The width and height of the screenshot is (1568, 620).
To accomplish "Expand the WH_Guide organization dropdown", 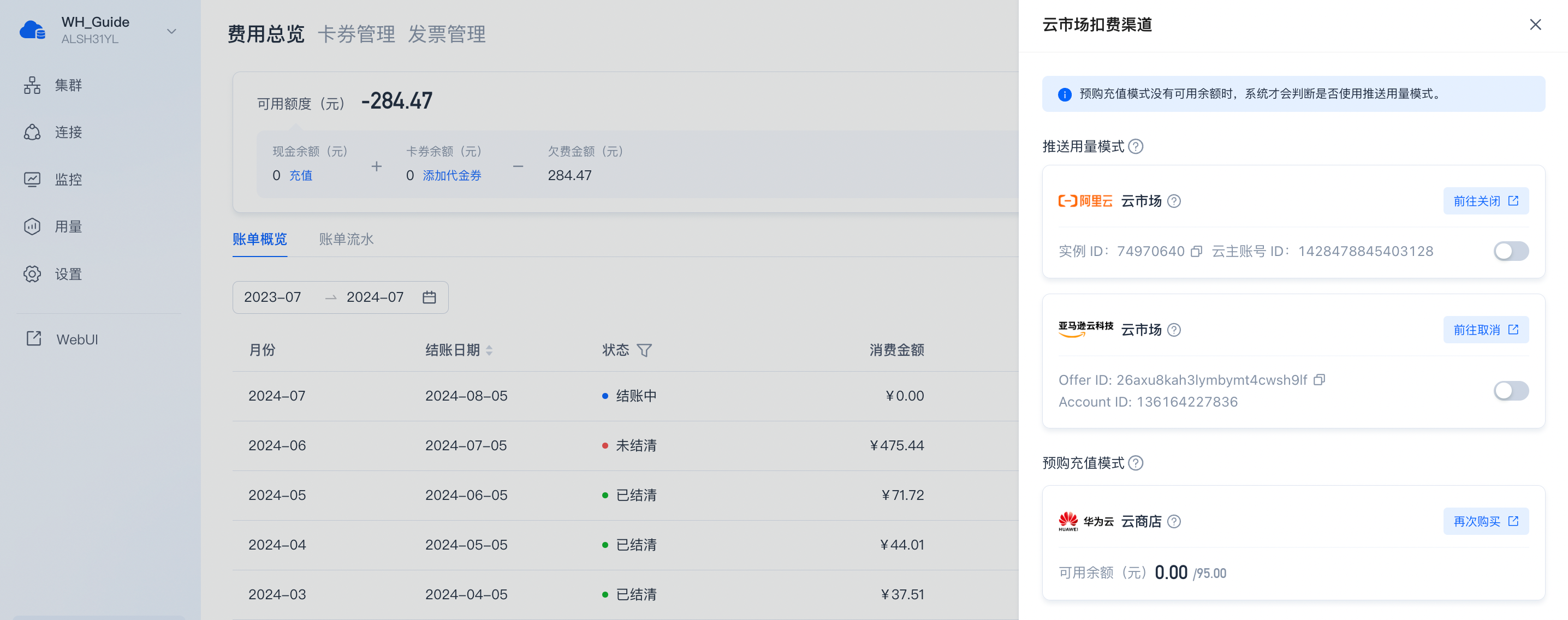I will (x=171, y=31).
